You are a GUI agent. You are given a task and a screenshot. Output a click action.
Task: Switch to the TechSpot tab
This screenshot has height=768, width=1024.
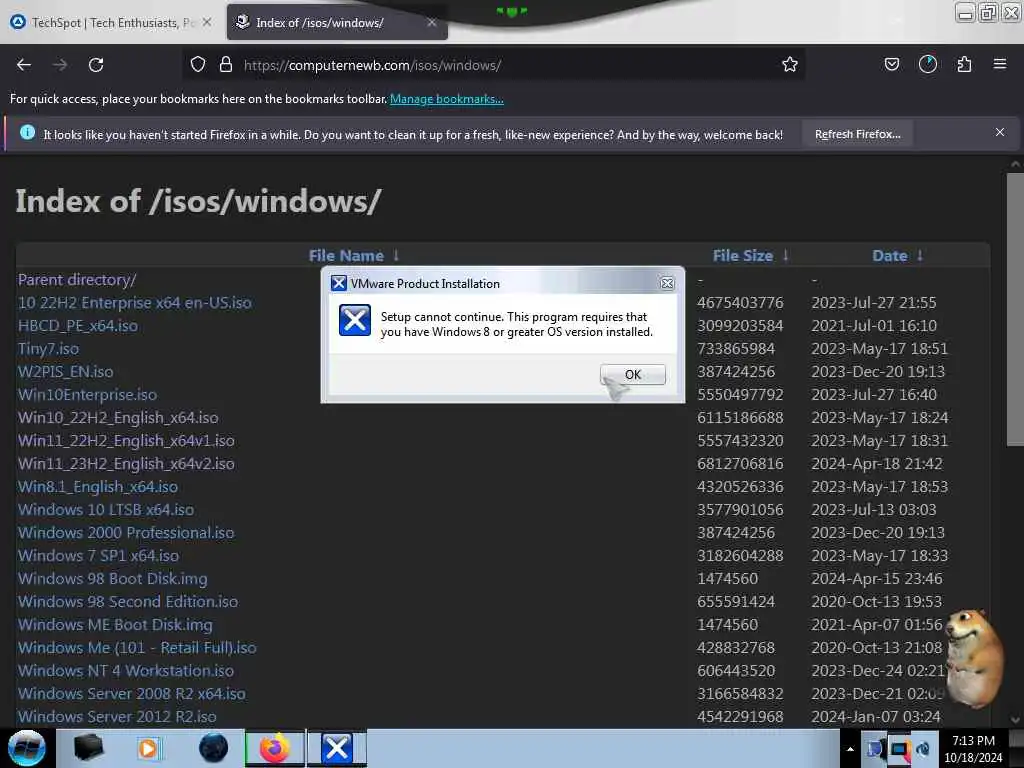(x=111, y=22)
